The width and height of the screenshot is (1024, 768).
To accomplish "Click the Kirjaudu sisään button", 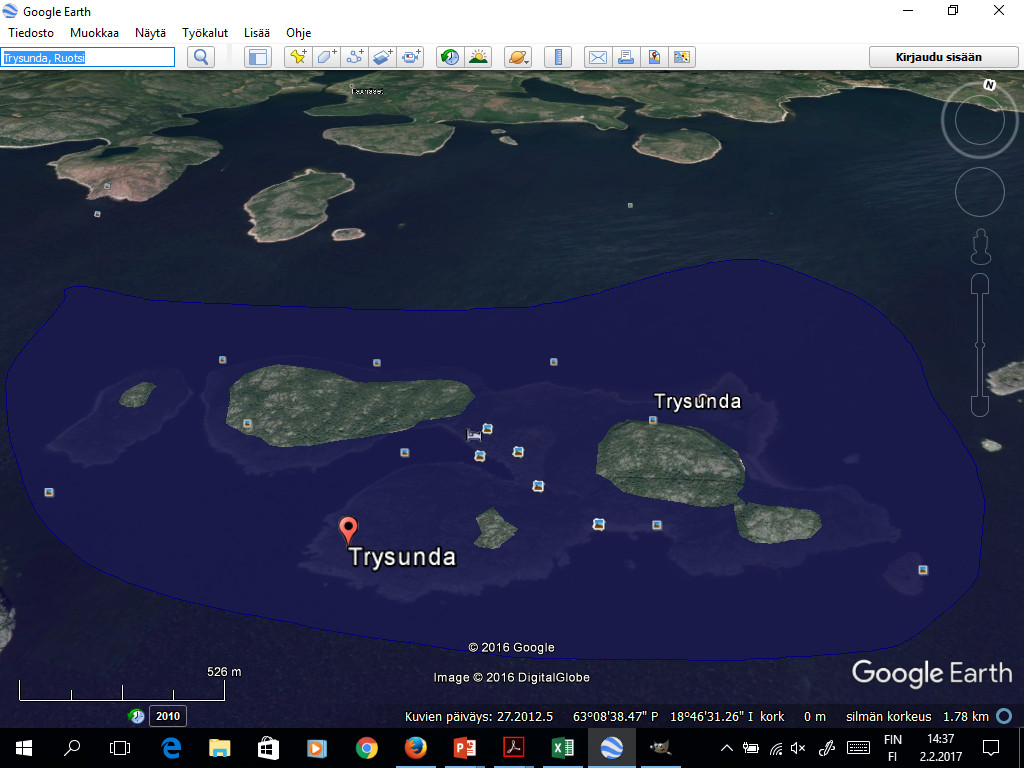I will pos(938,57).
